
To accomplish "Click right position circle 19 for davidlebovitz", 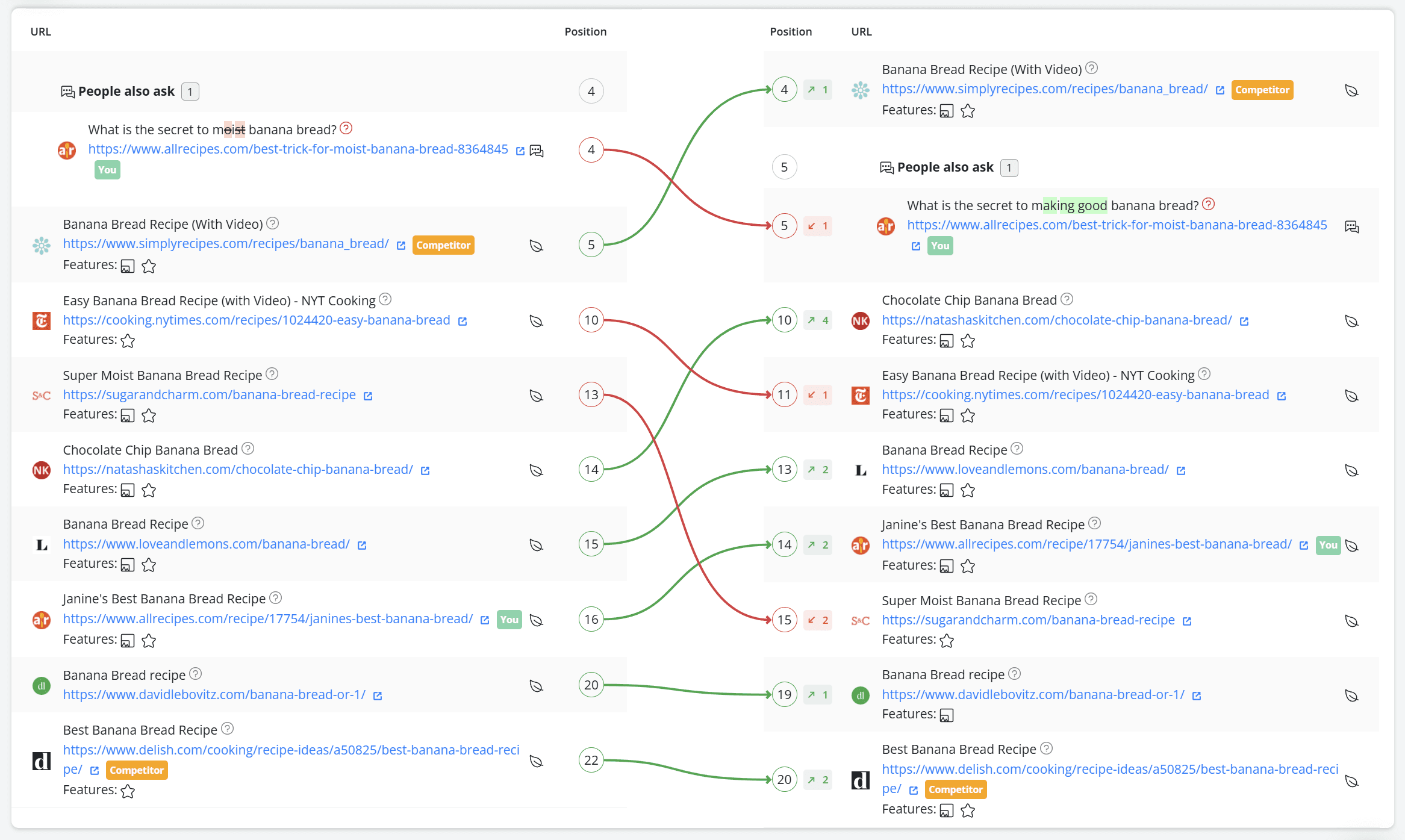I will [784, 695].
